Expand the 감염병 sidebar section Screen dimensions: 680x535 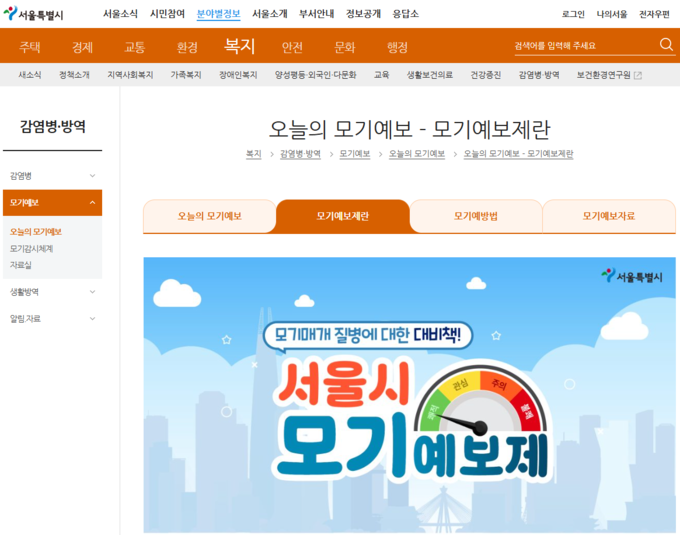(x=52, y=176)
